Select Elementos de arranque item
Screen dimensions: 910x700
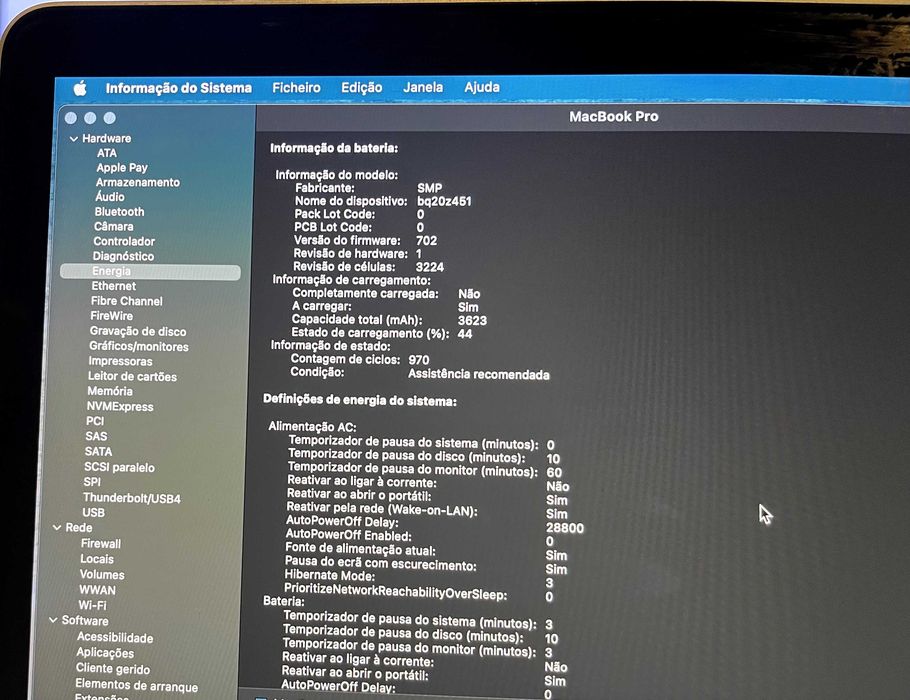tap(136, 685)
